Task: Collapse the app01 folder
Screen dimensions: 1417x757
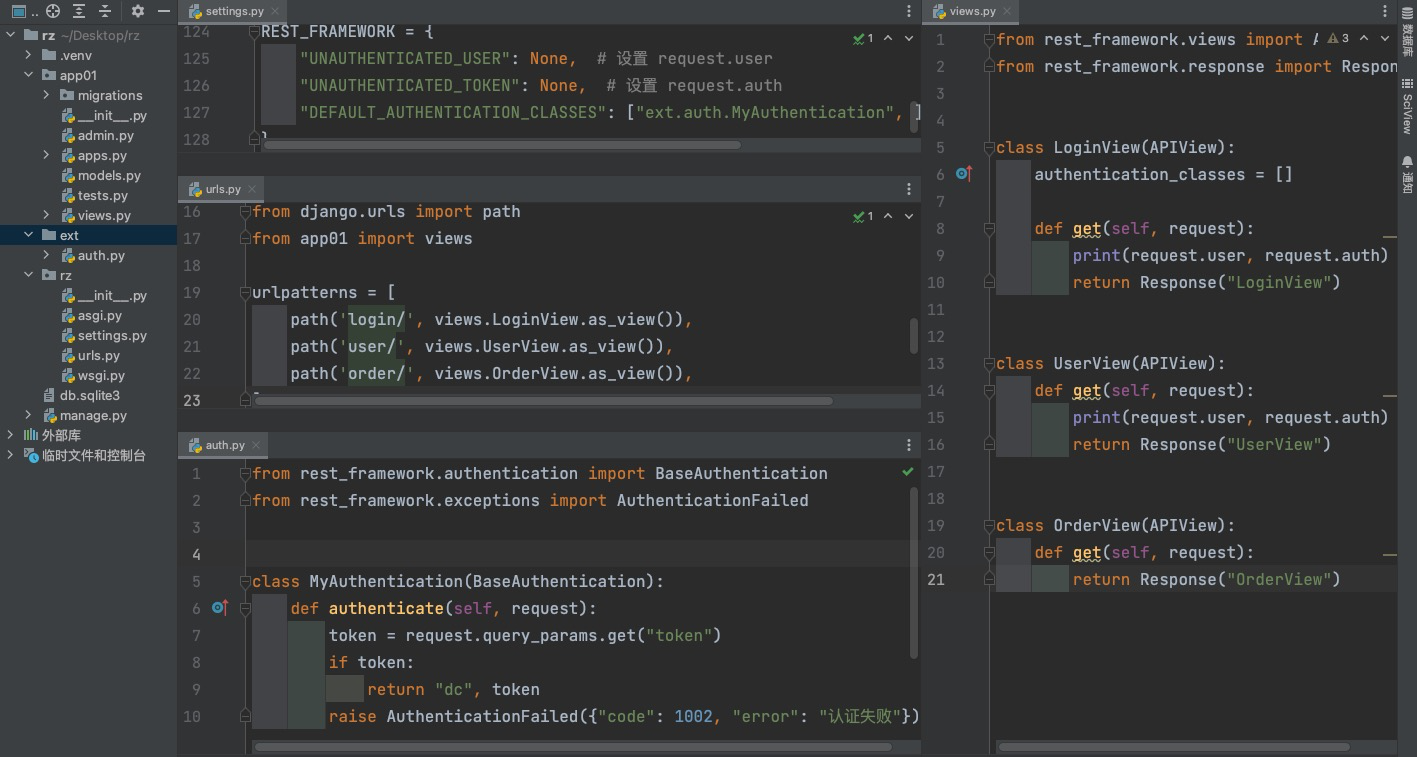Action: tap(29, 75)
